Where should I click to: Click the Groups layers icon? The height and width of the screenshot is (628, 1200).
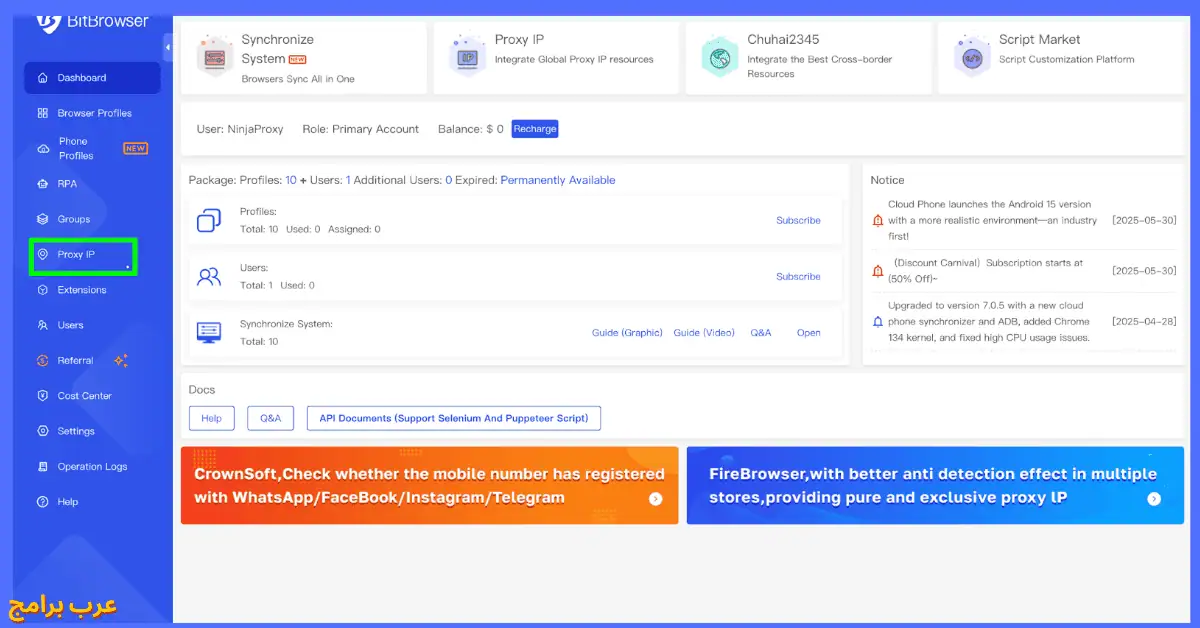coord(42,219)
